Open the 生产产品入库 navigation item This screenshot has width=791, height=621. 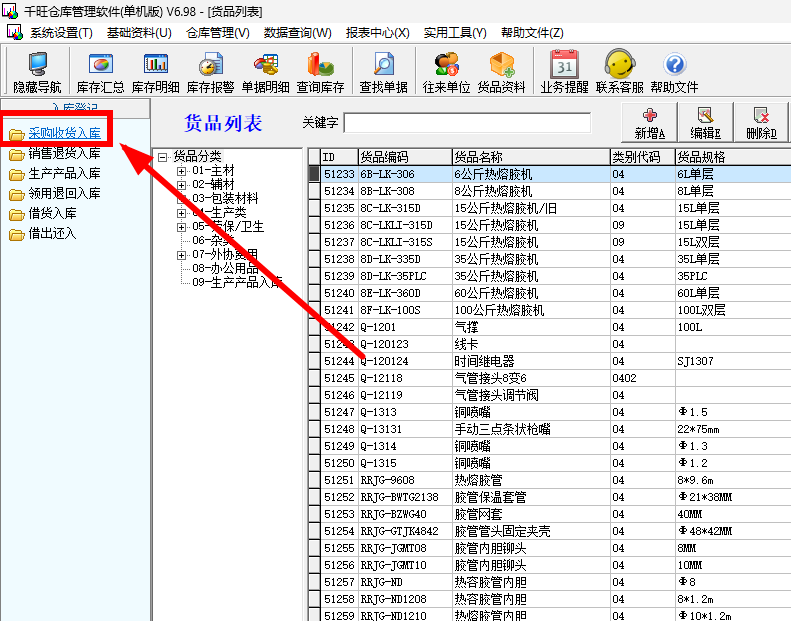coord(65,174)
